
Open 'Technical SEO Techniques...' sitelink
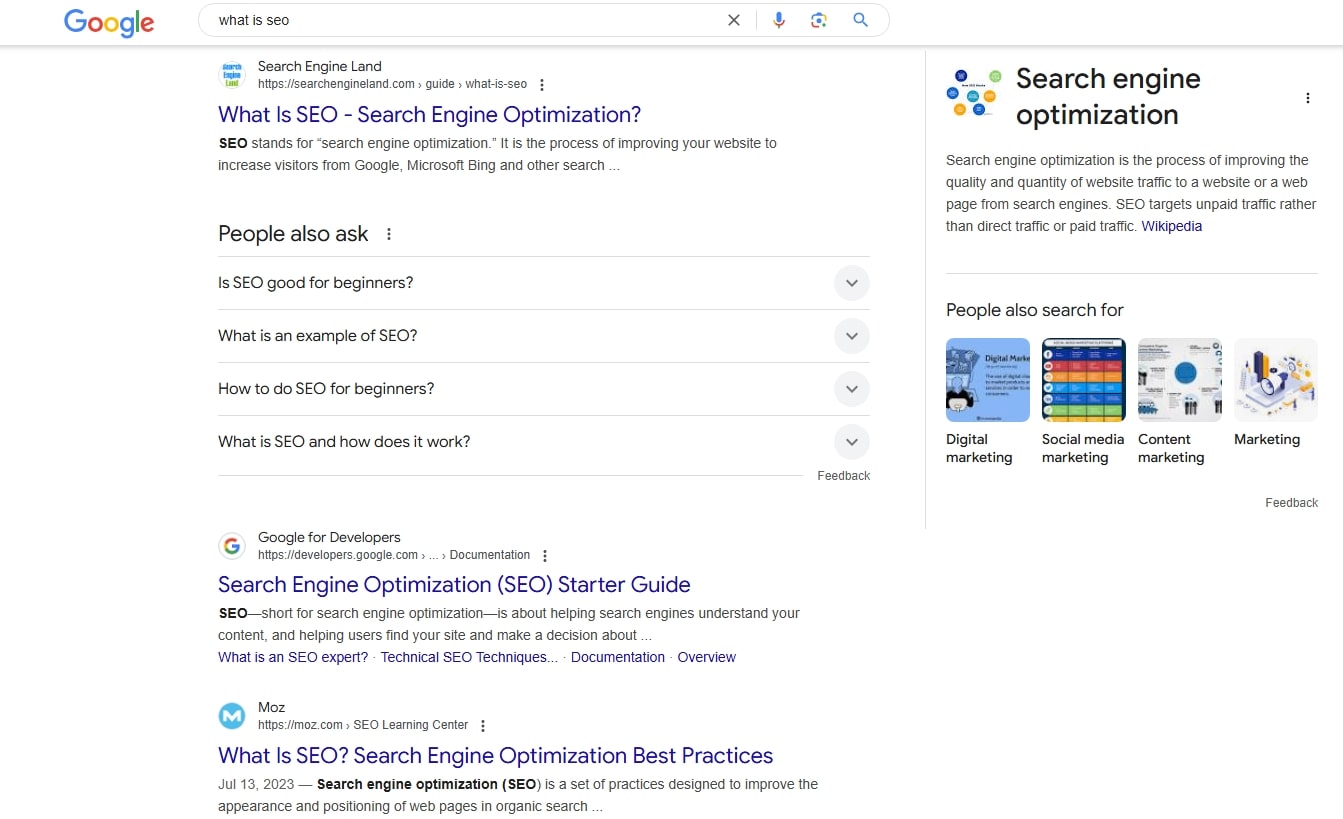pyautogui.click(x=469, y=657)
